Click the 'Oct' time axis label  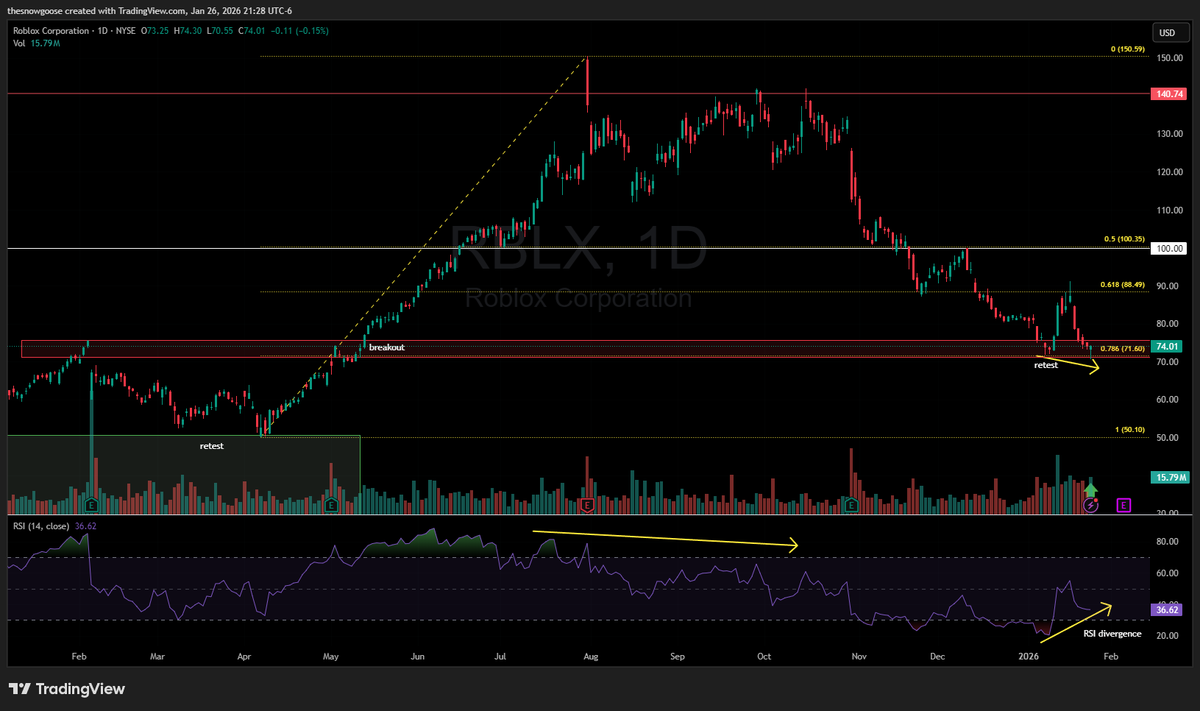(x=764, y=657)
